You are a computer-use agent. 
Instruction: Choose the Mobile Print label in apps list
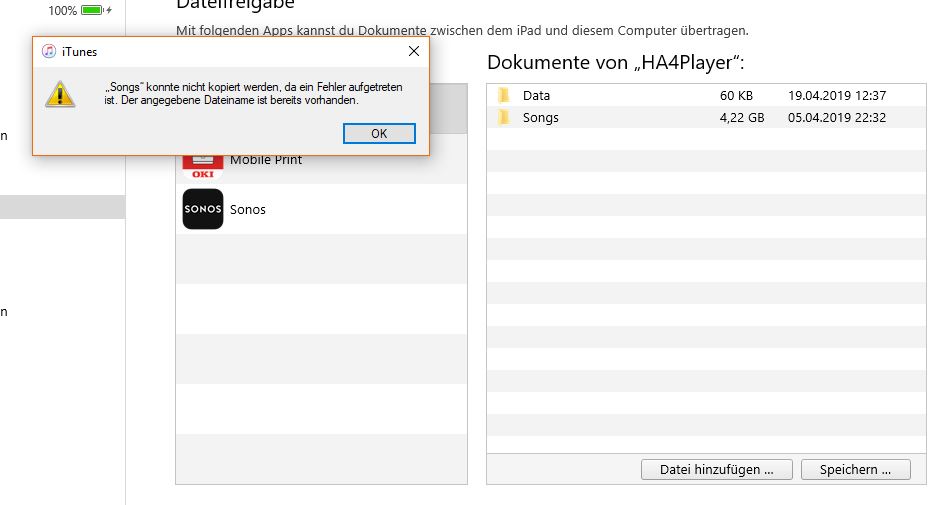coord(265,160)
